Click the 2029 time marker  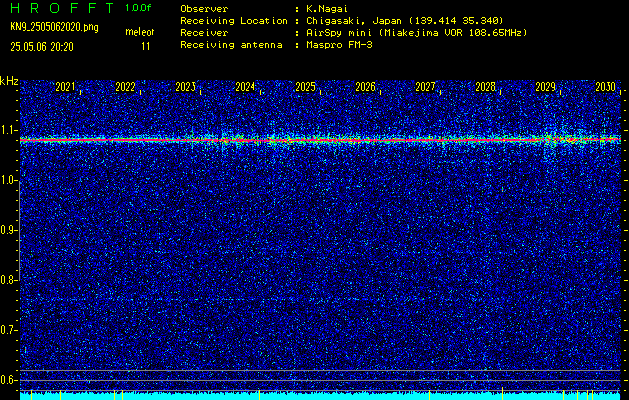click(x=546, y=87)
